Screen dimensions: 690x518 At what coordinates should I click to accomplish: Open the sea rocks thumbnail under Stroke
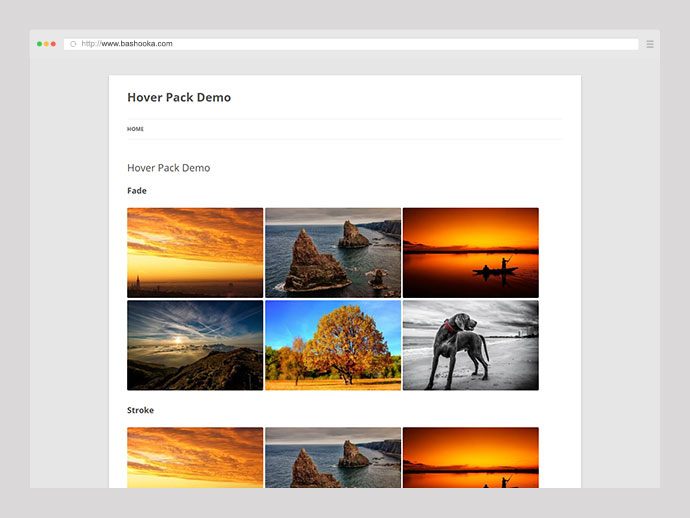[333, 457]
